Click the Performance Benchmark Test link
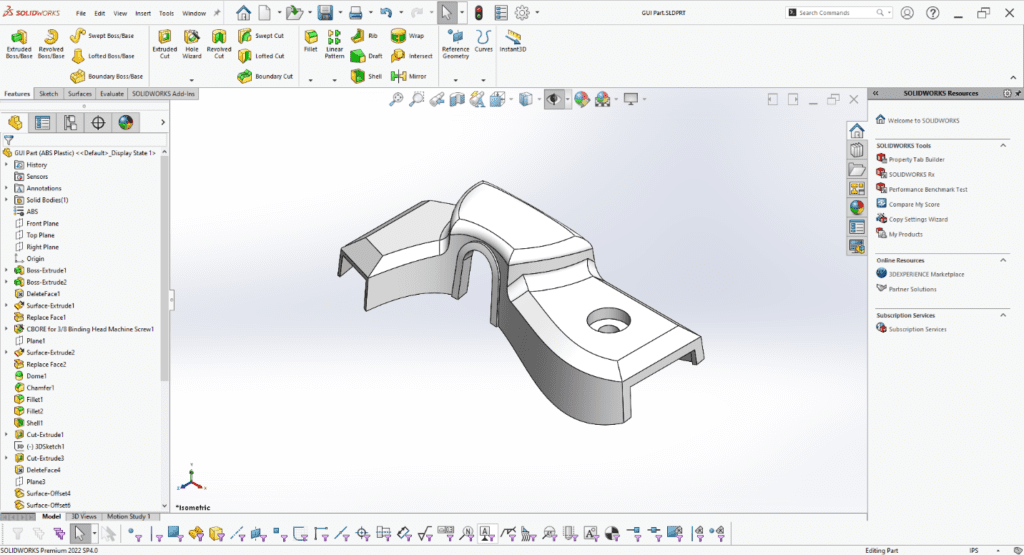The height and width of the screenshot is (555, 1024). point(927,189)
